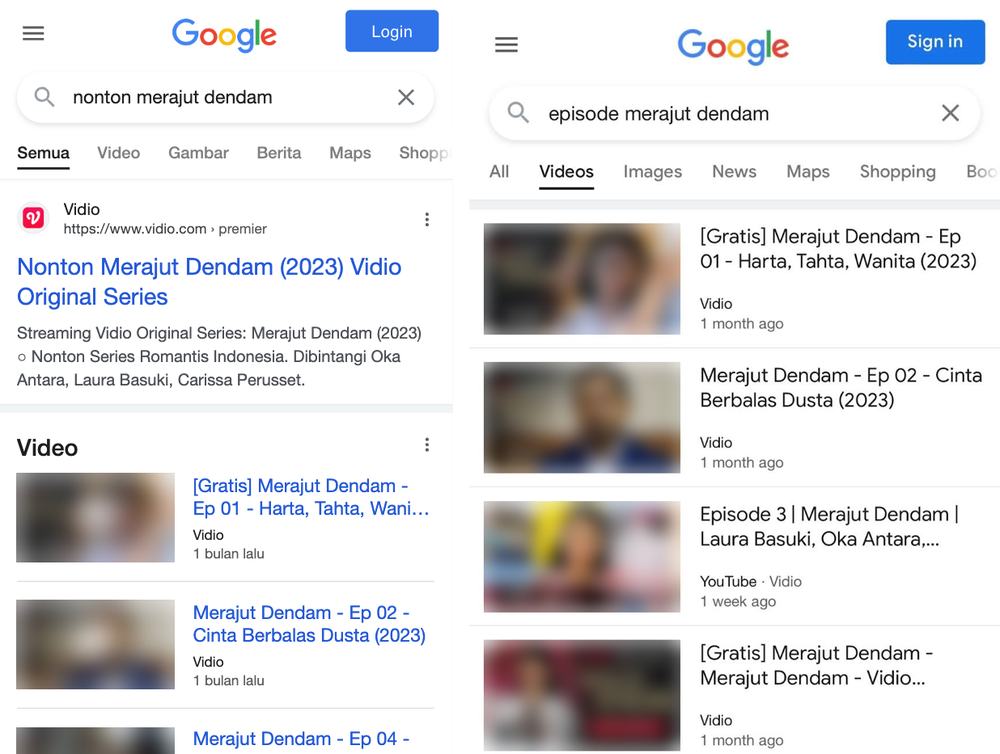Click the blue Login button

(392, 31)
